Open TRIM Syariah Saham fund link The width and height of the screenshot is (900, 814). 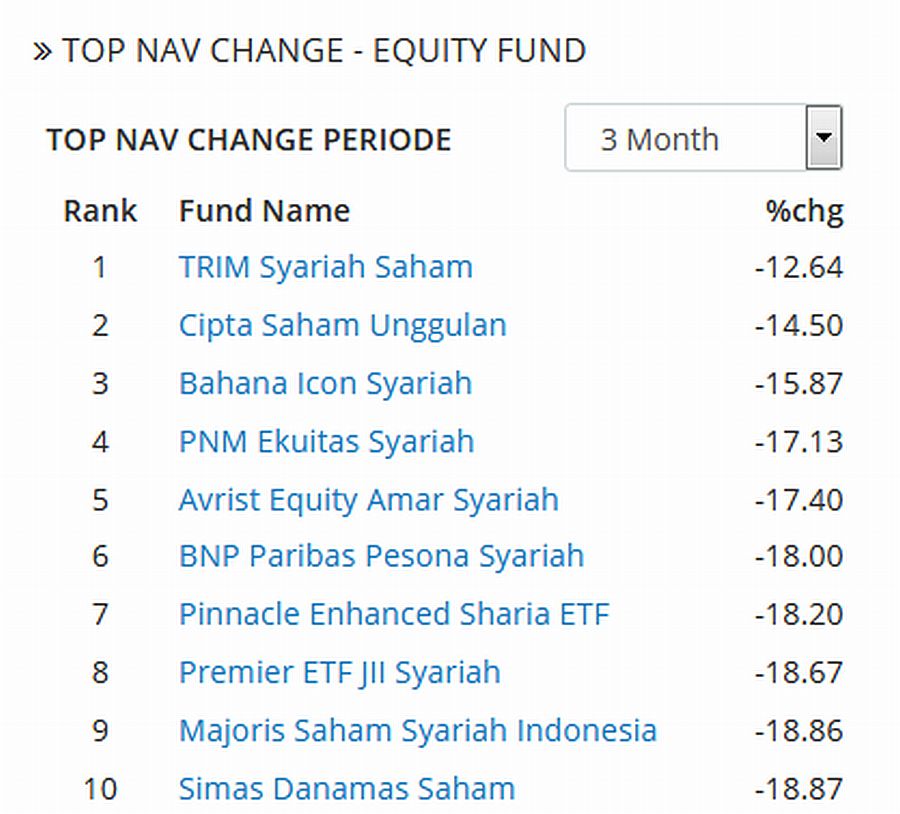[x=325, y=267]
